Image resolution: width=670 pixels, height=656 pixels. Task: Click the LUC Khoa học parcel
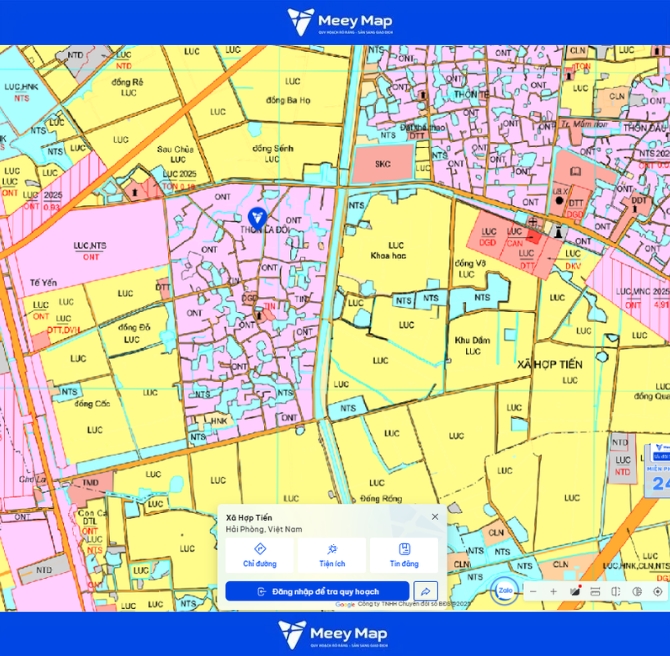tap(388, 250)
